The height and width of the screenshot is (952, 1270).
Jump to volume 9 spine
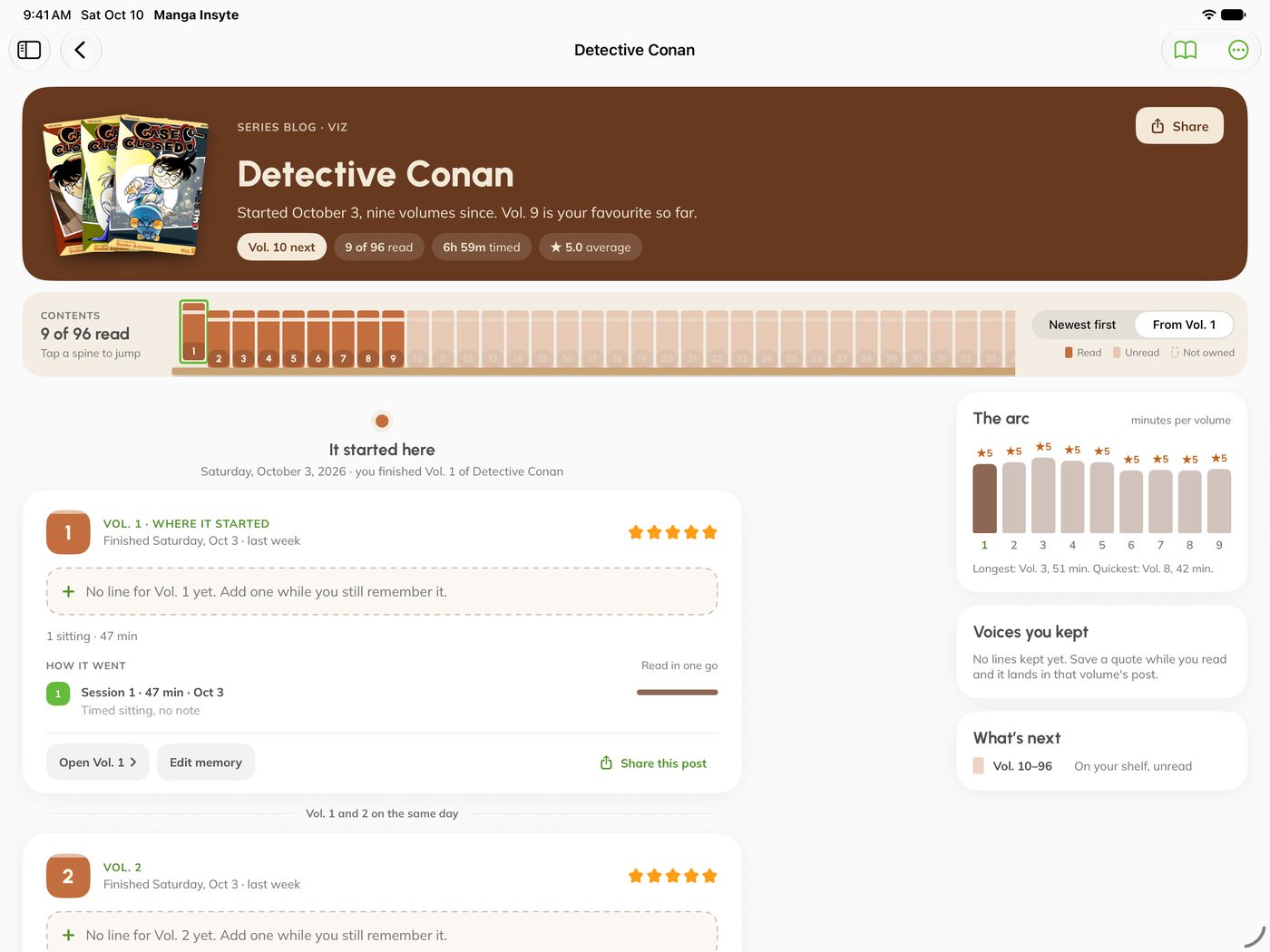[x=393, y=338]
